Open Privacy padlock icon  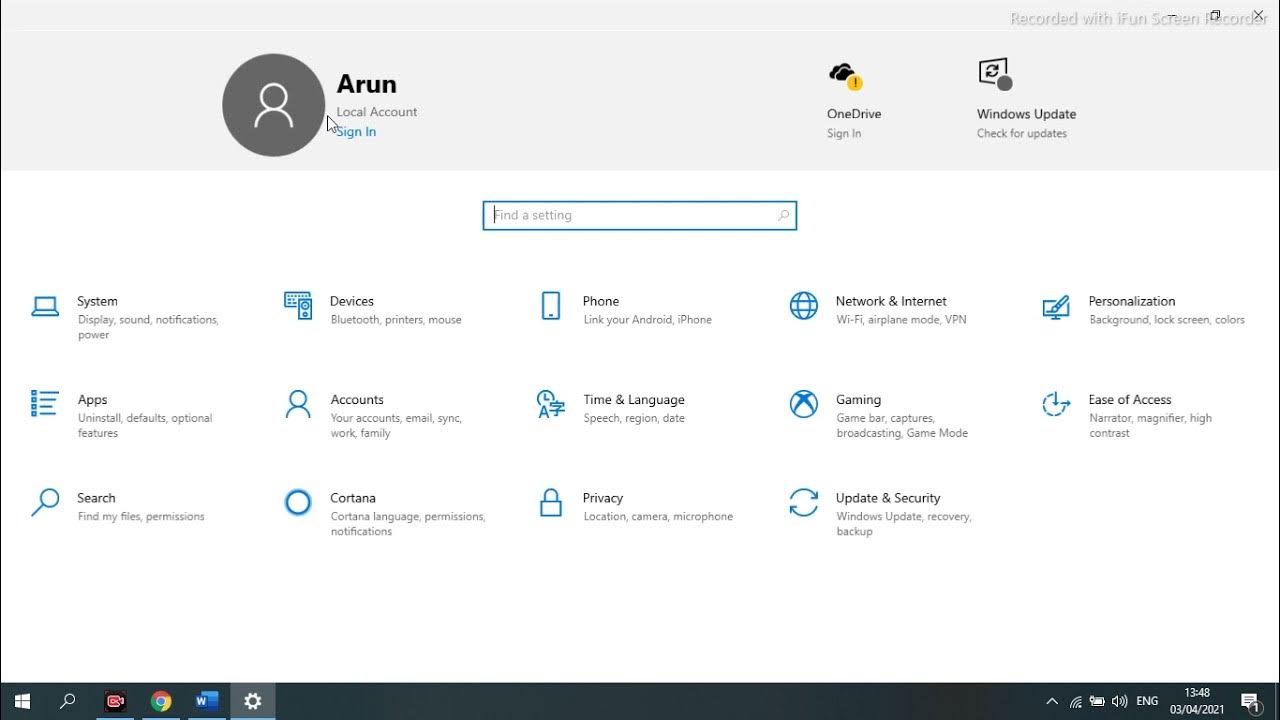(551, 502)
